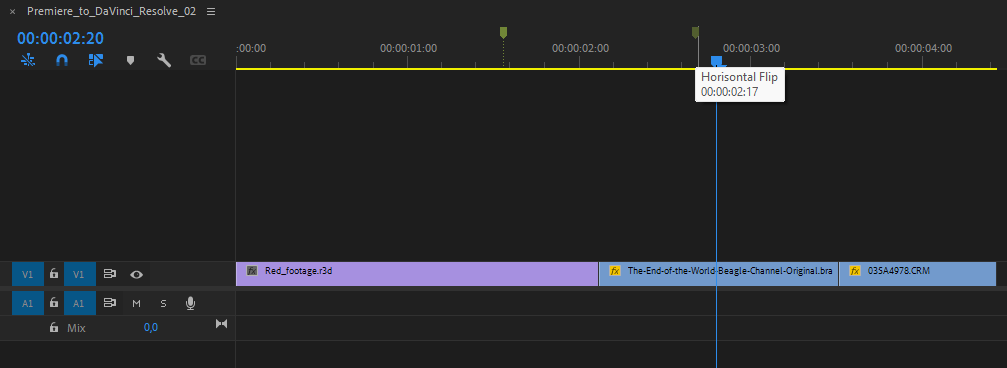
Task: Mute the A1 audio track
Action: pos(136,303)
